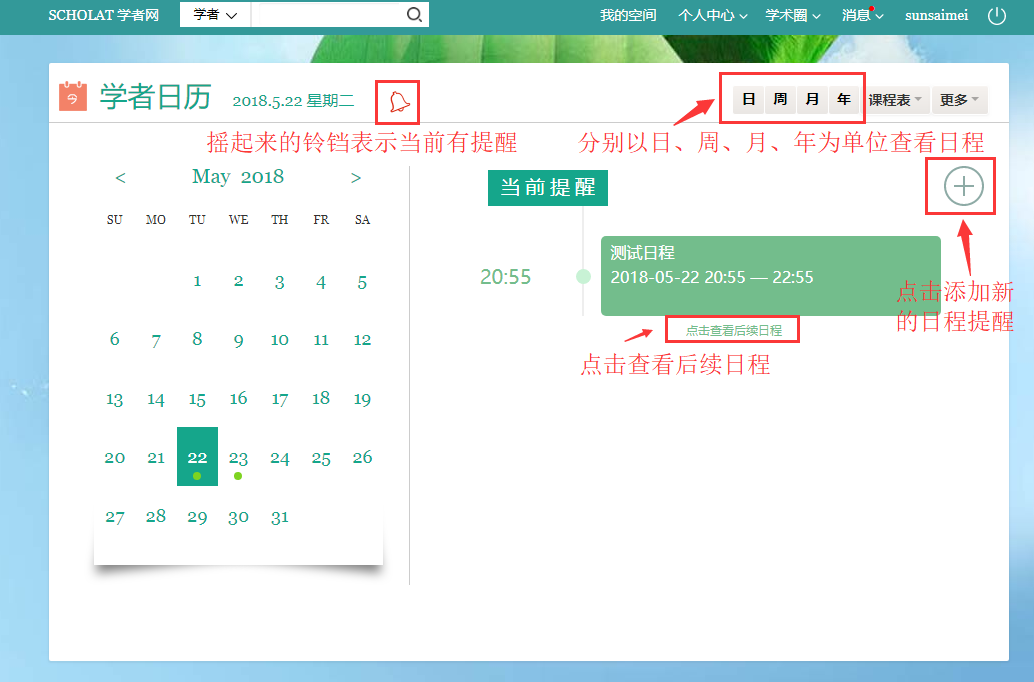Screen dimensions: 1034x682
Task: Click the search magnifier icon
Action: 414,15
